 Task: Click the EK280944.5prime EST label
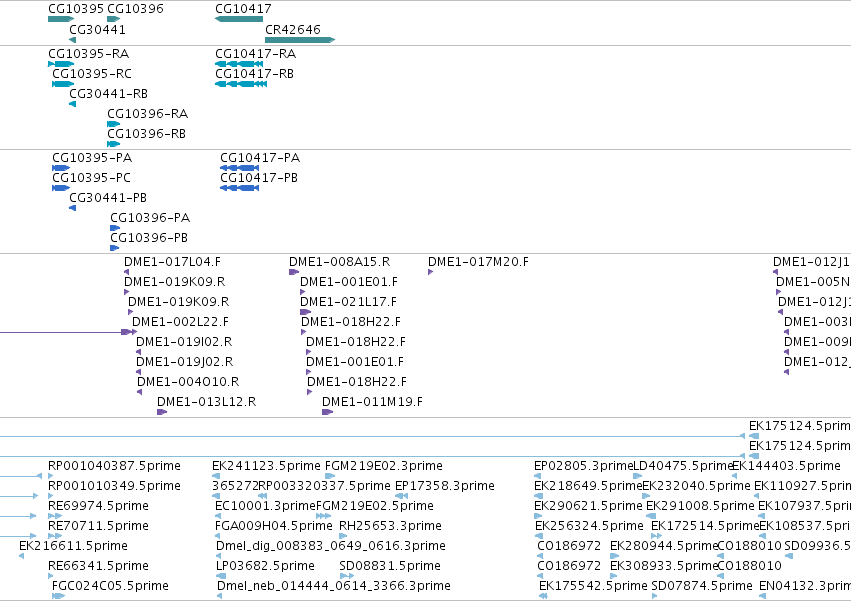[x=664, y=546]
